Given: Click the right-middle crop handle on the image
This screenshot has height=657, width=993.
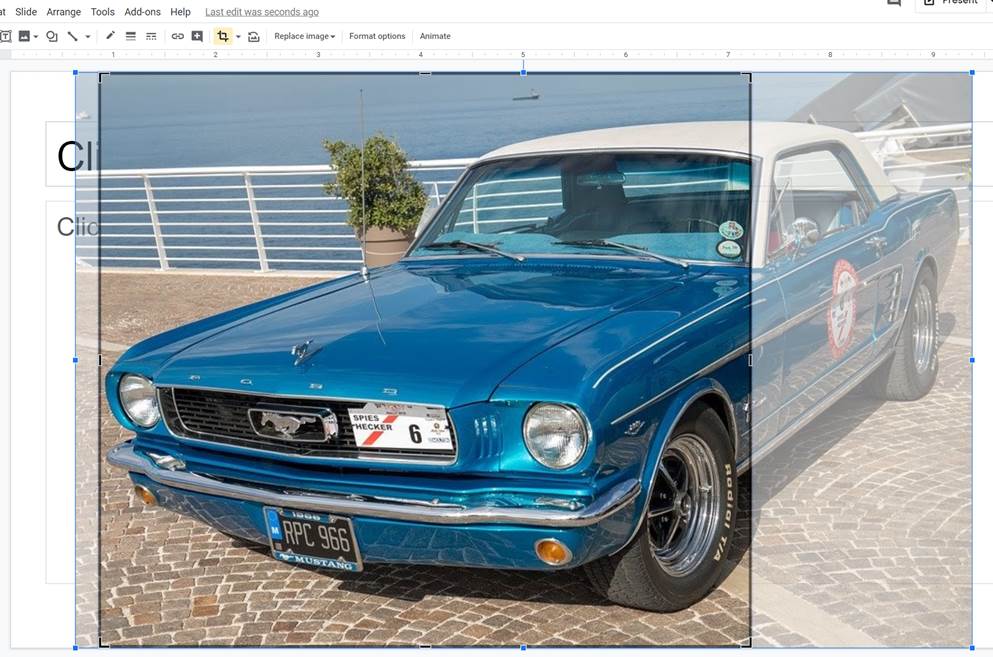Looking at the screenshot, I should 749,360.
